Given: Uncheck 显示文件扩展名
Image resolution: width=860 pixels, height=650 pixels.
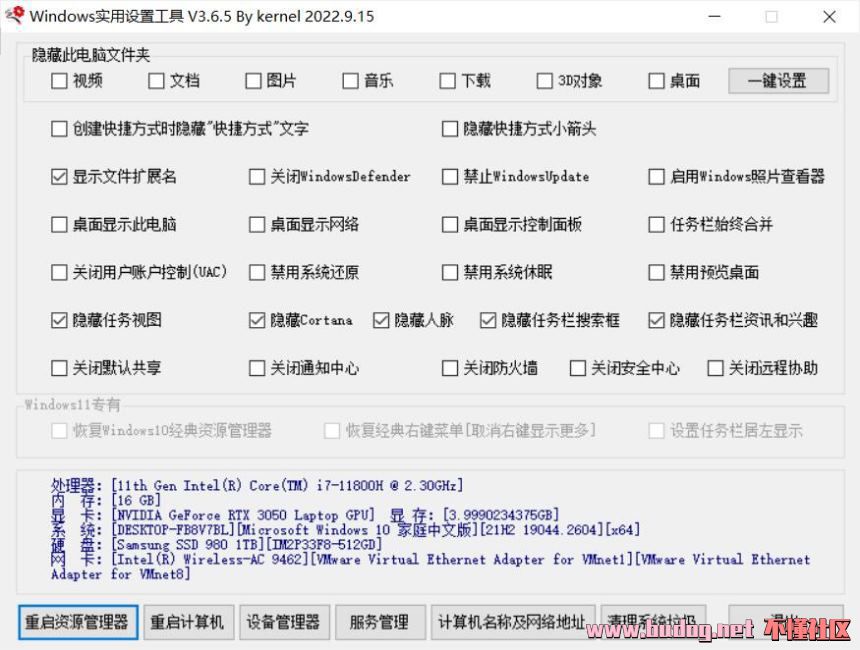Looking at the screenshot, I should [x=59, y=177].
